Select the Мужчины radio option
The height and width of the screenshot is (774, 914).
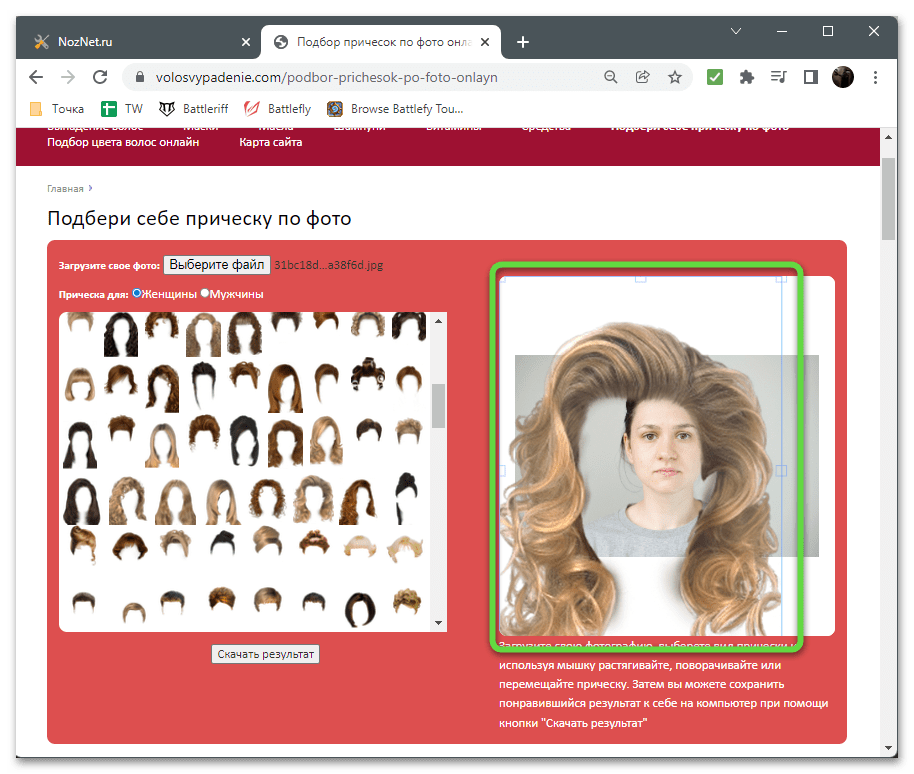(206, 293)
